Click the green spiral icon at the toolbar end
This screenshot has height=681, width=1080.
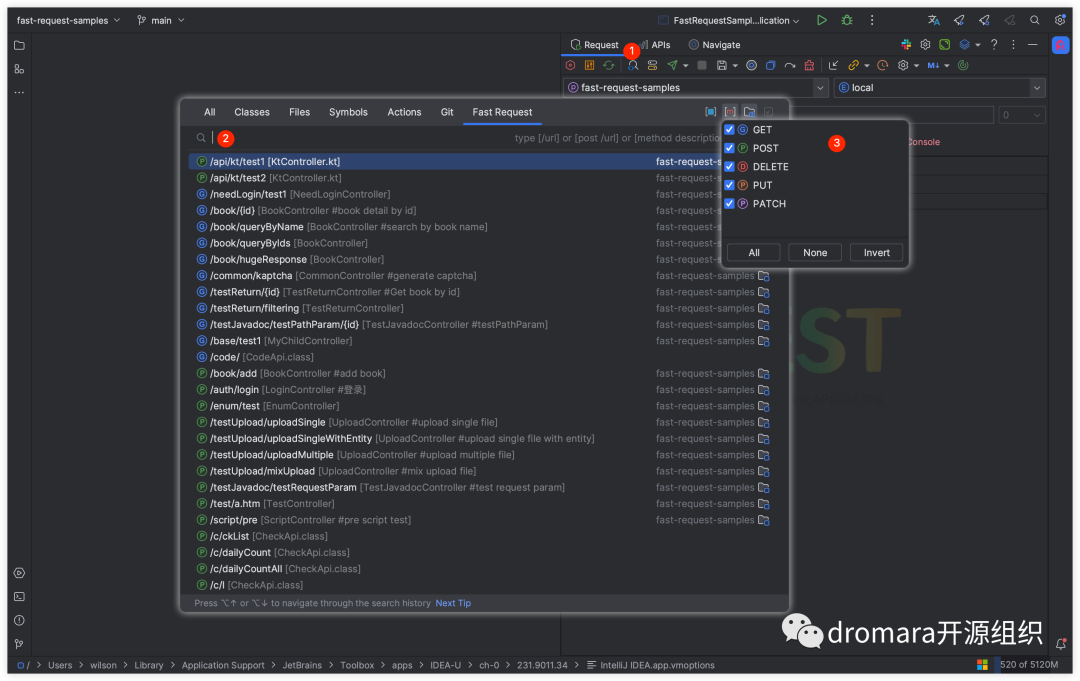point(963,65)
